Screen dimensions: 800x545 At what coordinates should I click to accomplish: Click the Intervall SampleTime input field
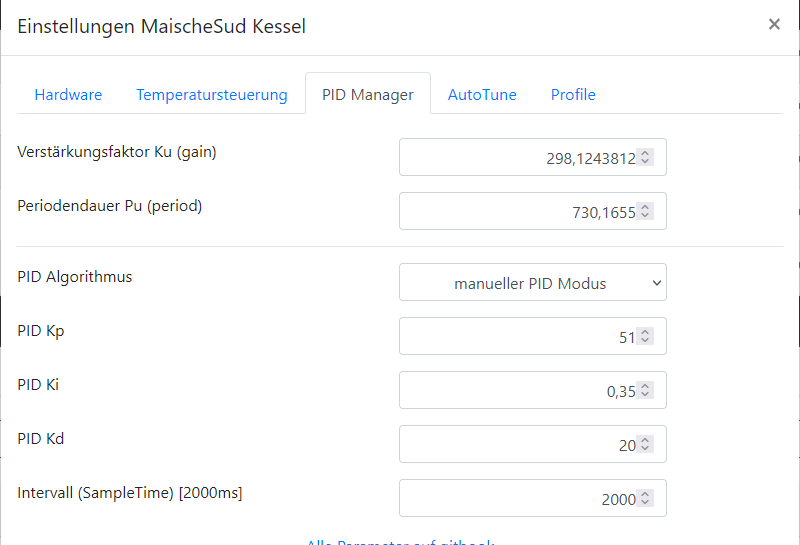(520, 499)
